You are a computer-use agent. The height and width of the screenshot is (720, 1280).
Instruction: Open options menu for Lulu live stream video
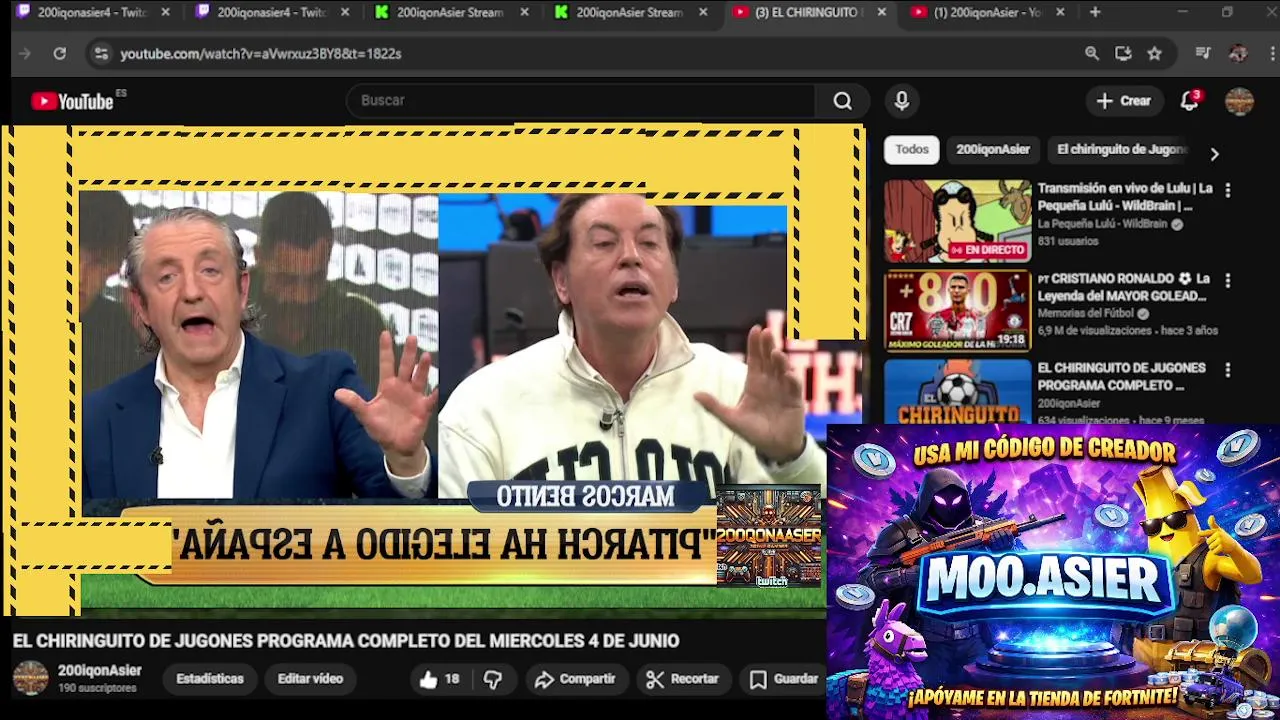[x=1228, y=190]
